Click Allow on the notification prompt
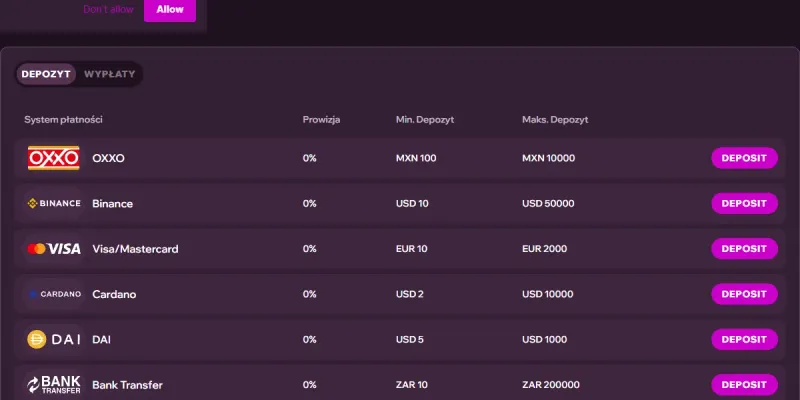 (x=170, y=10)
